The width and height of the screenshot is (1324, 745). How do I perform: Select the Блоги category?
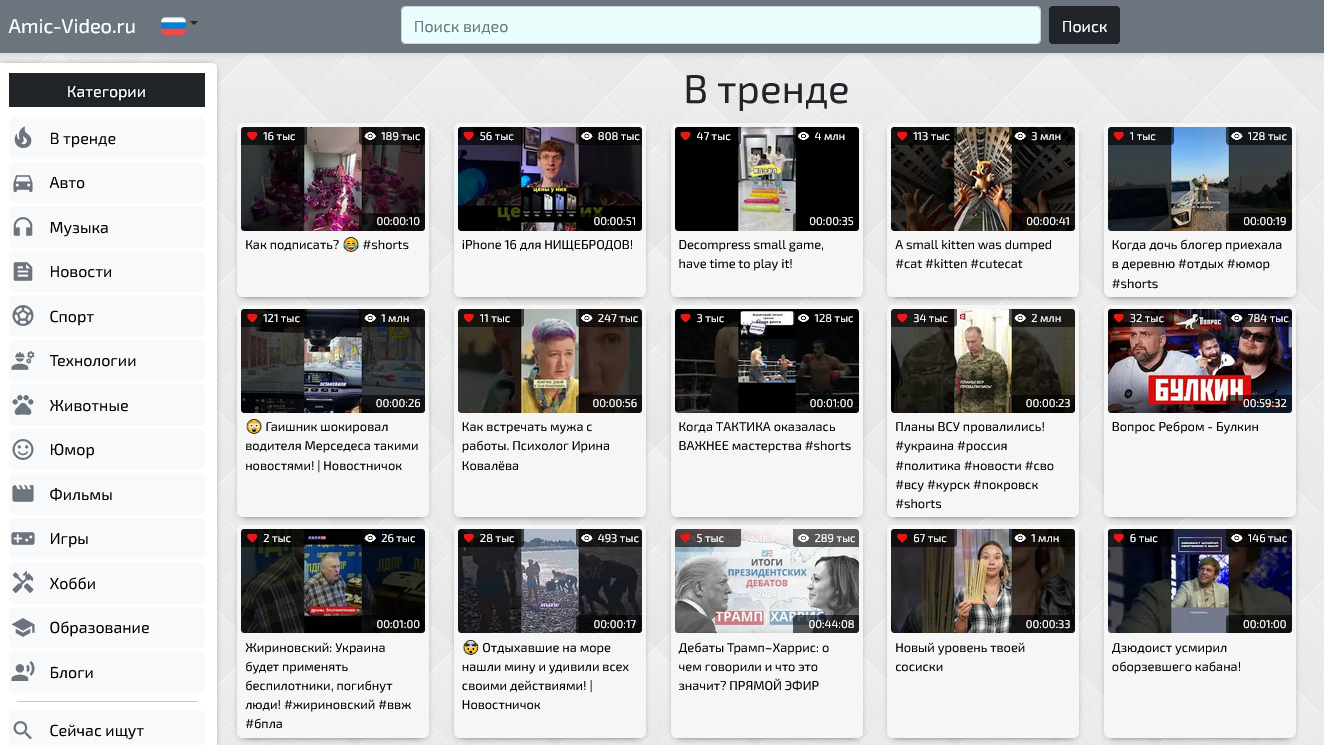[71, 673]
